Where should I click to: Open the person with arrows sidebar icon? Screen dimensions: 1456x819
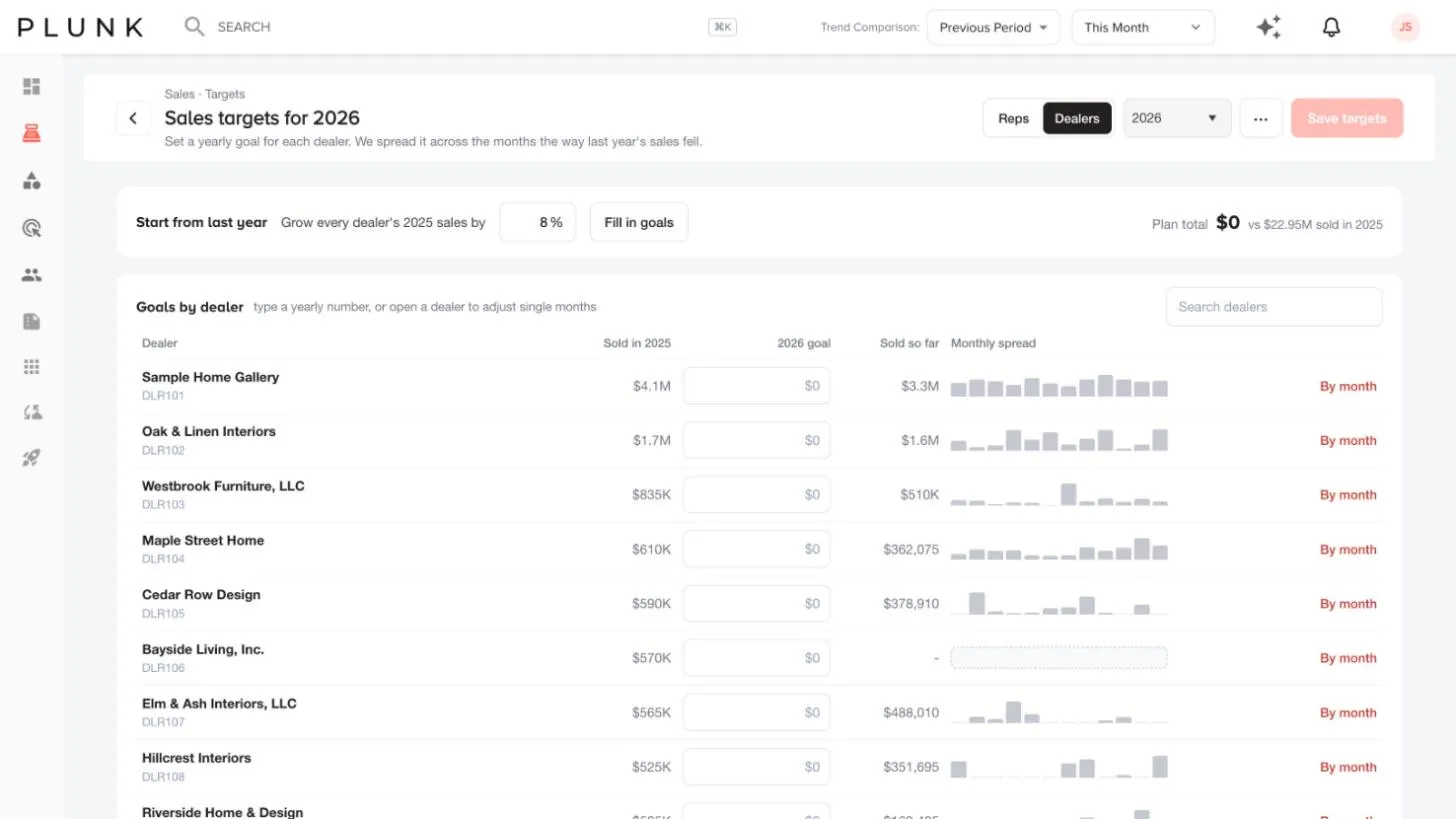31,412
